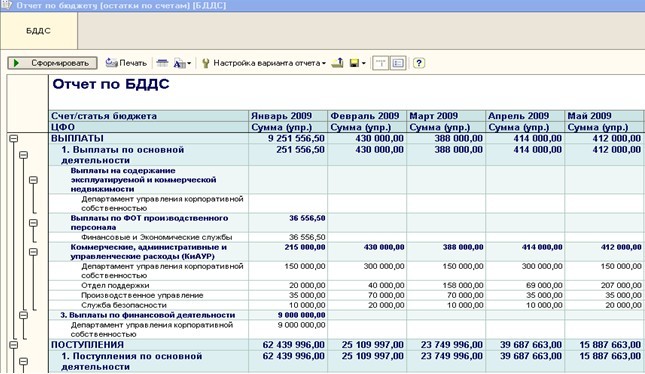Open the font settings icon with letter A
This screenshot has height=374, width=645.
point(179,63)
